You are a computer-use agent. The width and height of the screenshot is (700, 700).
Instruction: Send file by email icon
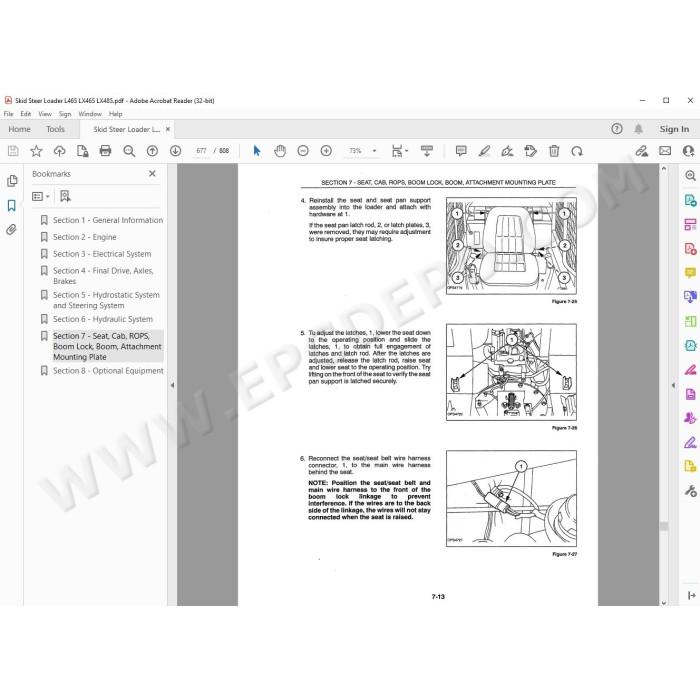coord(665,151)
